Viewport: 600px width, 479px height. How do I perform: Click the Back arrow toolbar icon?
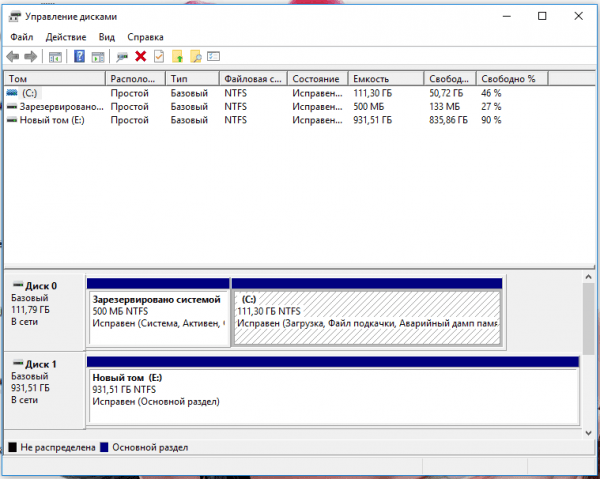point(13,57)
